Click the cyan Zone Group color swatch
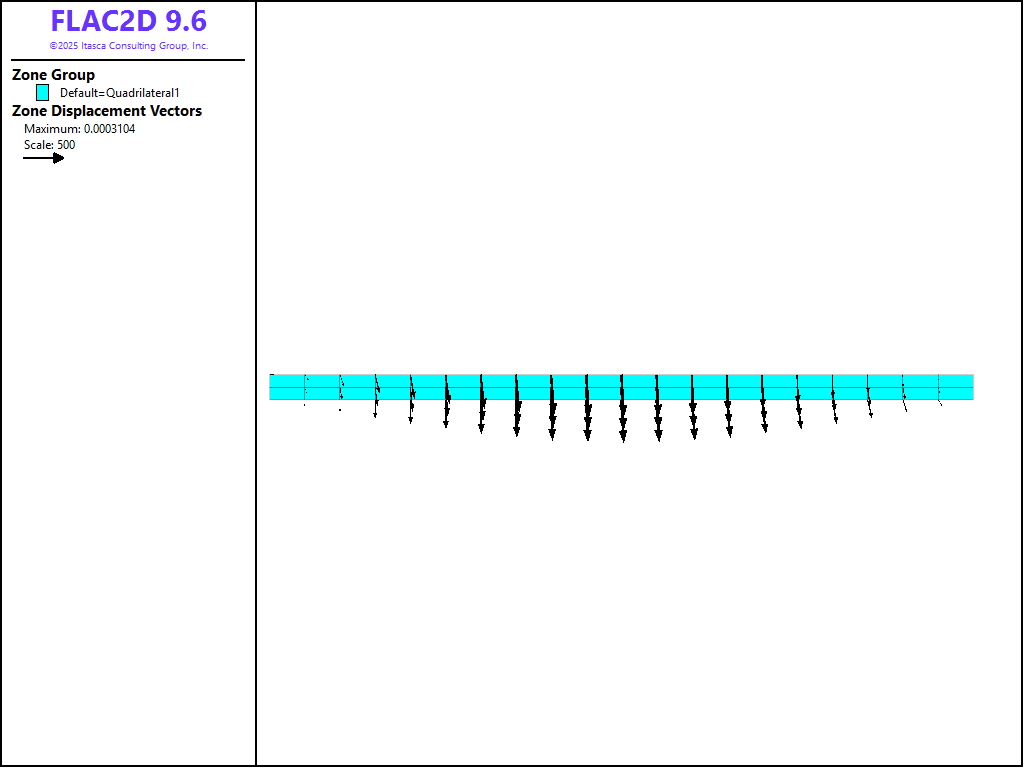 (42, 92)
